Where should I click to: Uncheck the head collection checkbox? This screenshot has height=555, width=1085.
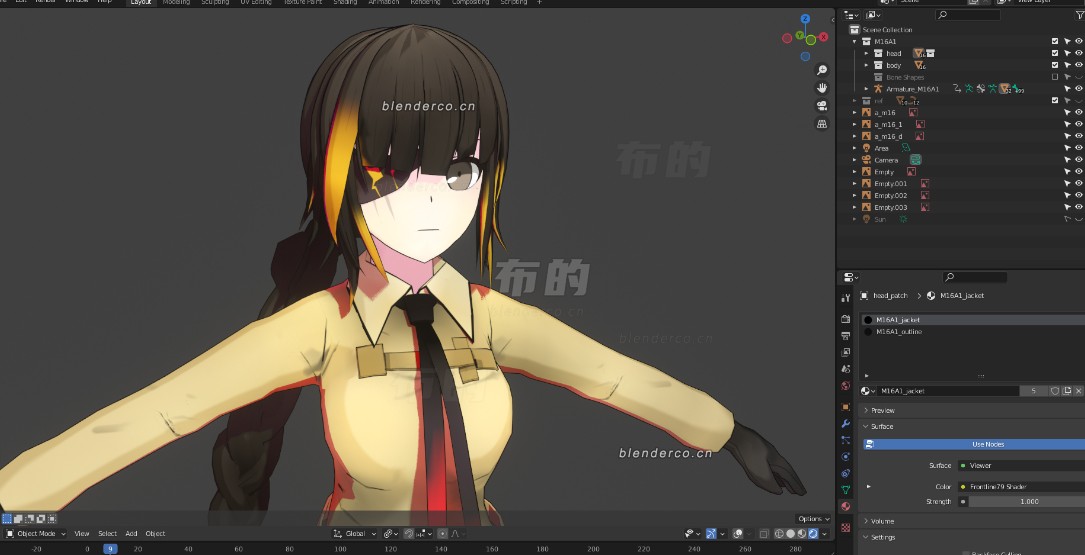coord(1055,53)
